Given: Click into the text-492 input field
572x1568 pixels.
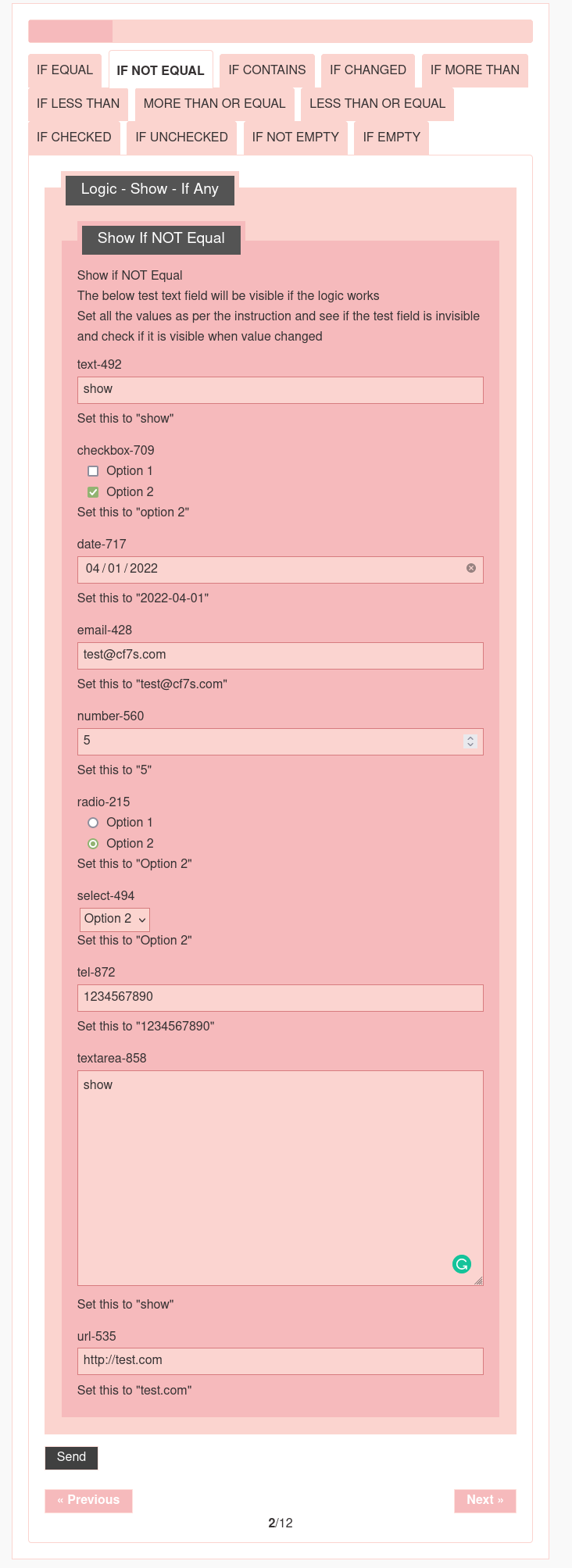Looking at the screenshot, I should tap(280, 390).
